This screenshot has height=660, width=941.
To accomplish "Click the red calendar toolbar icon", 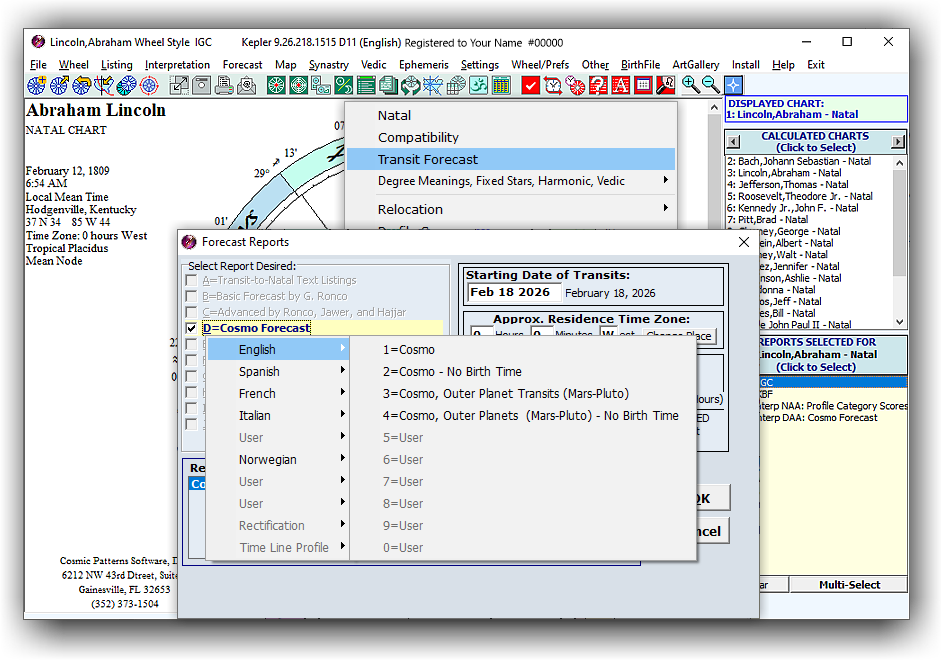I will point(643,85).
